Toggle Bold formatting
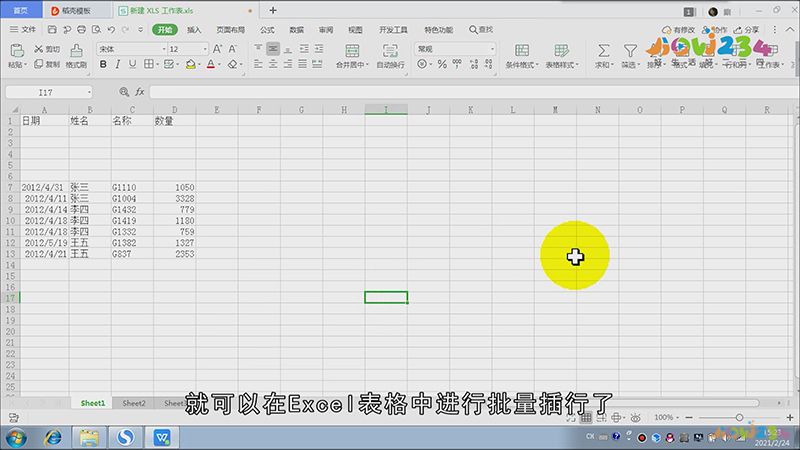Viewport: 800px width, 450px height. click(x=103, y=64)
